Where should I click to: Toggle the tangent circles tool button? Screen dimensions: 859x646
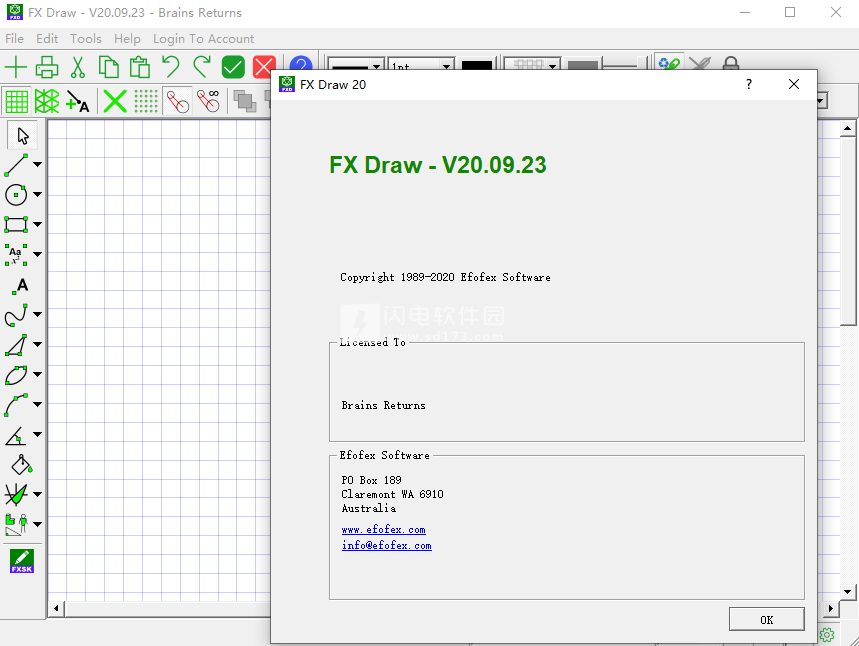coord(177,101)
